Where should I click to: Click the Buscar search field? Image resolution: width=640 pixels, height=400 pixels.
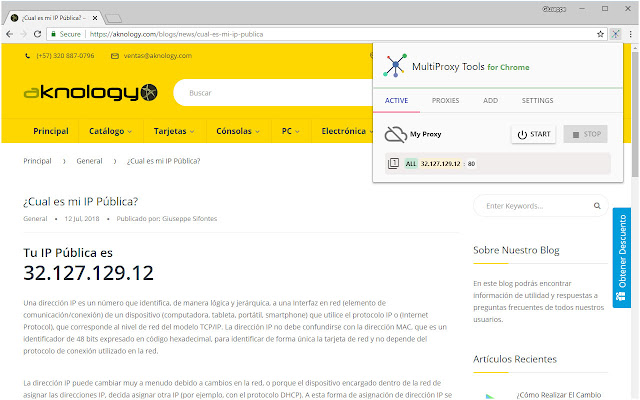pos(273,93)
